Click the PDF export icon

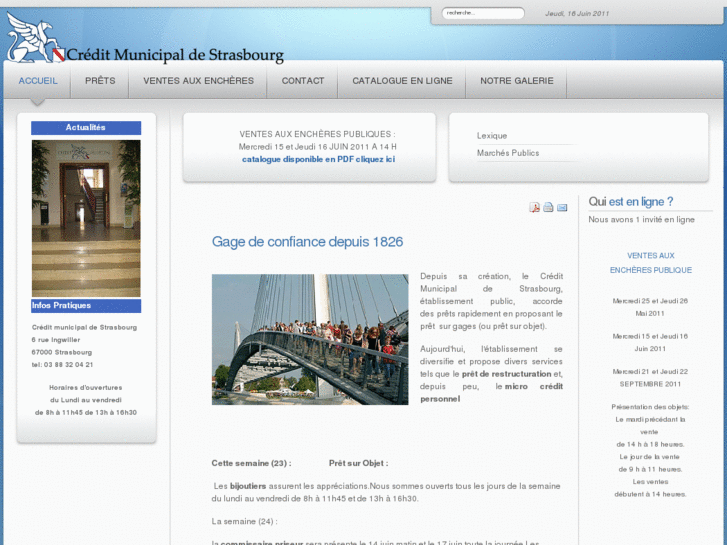[534, 207]
